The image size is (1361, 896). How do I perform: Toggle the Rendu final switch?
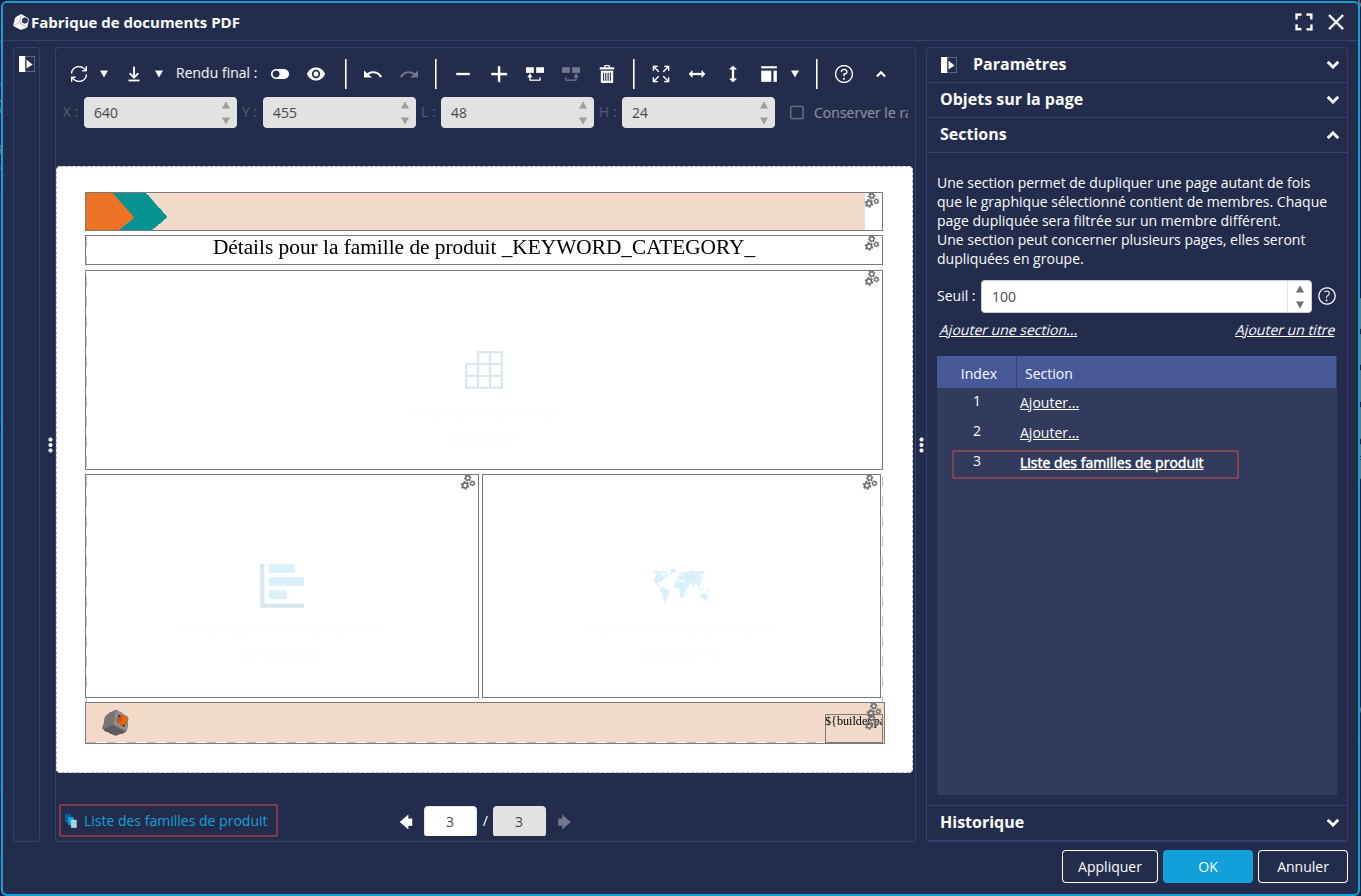[279, 74]
